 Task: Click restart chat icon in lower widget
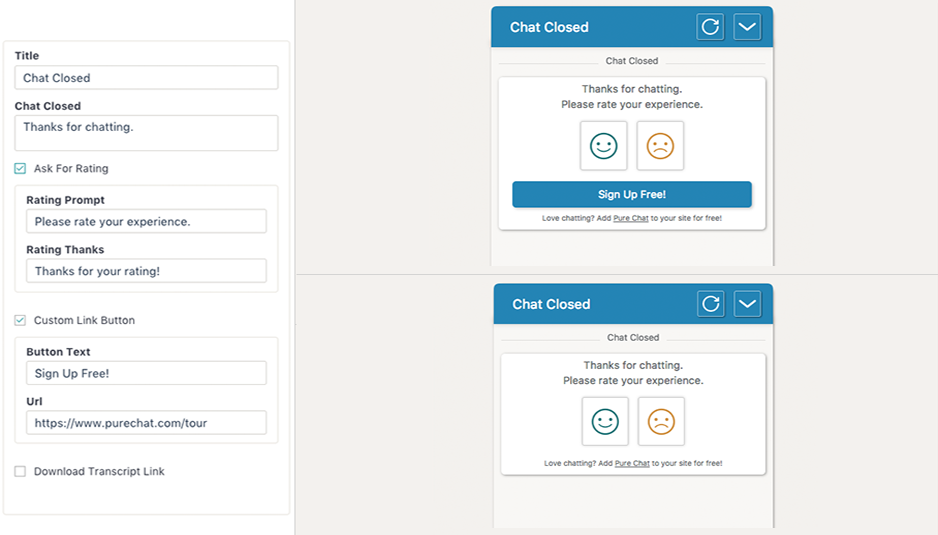coord(711,304)
